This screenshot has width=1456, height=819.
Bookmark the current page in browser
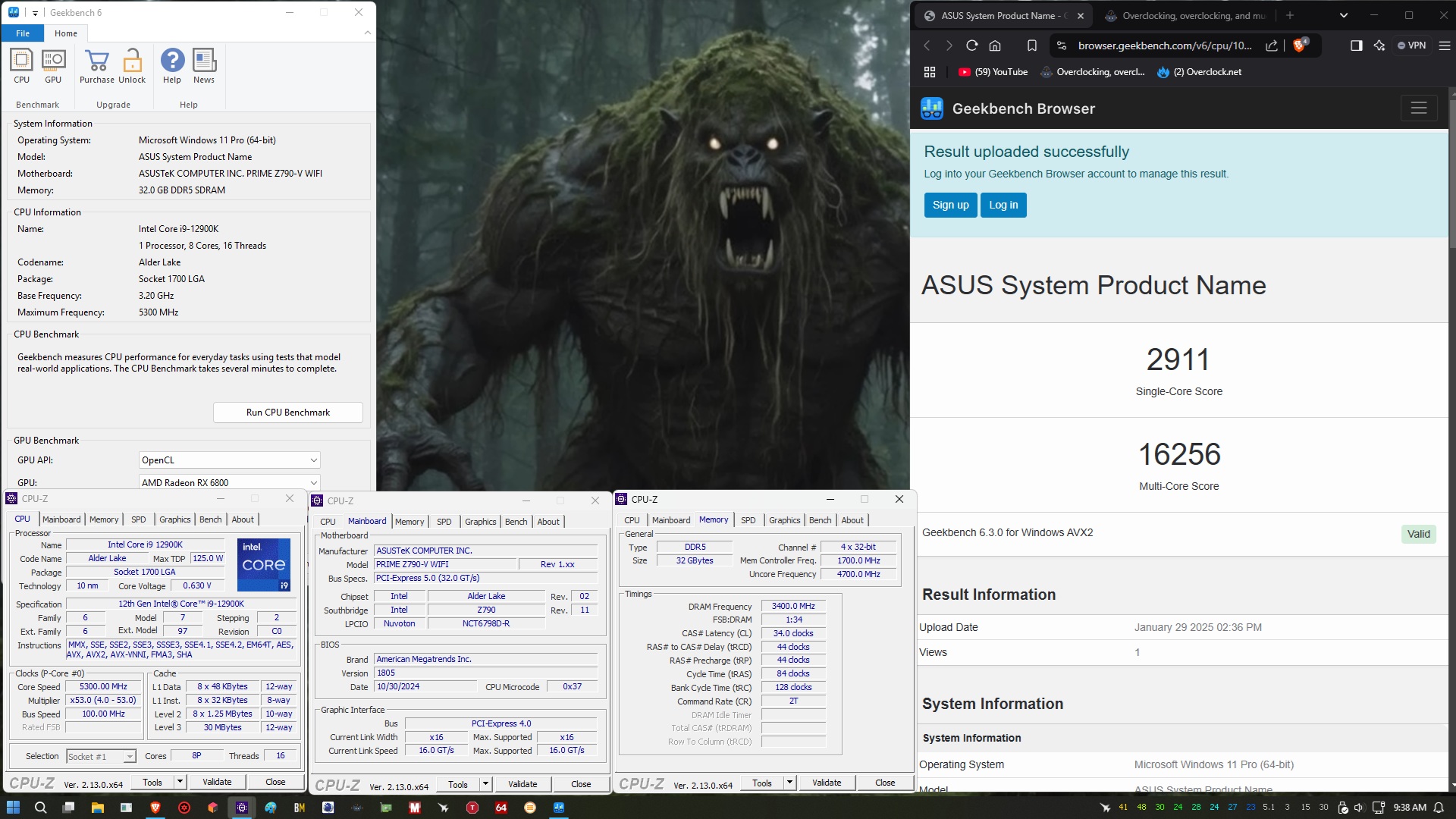pos(1032,45)
